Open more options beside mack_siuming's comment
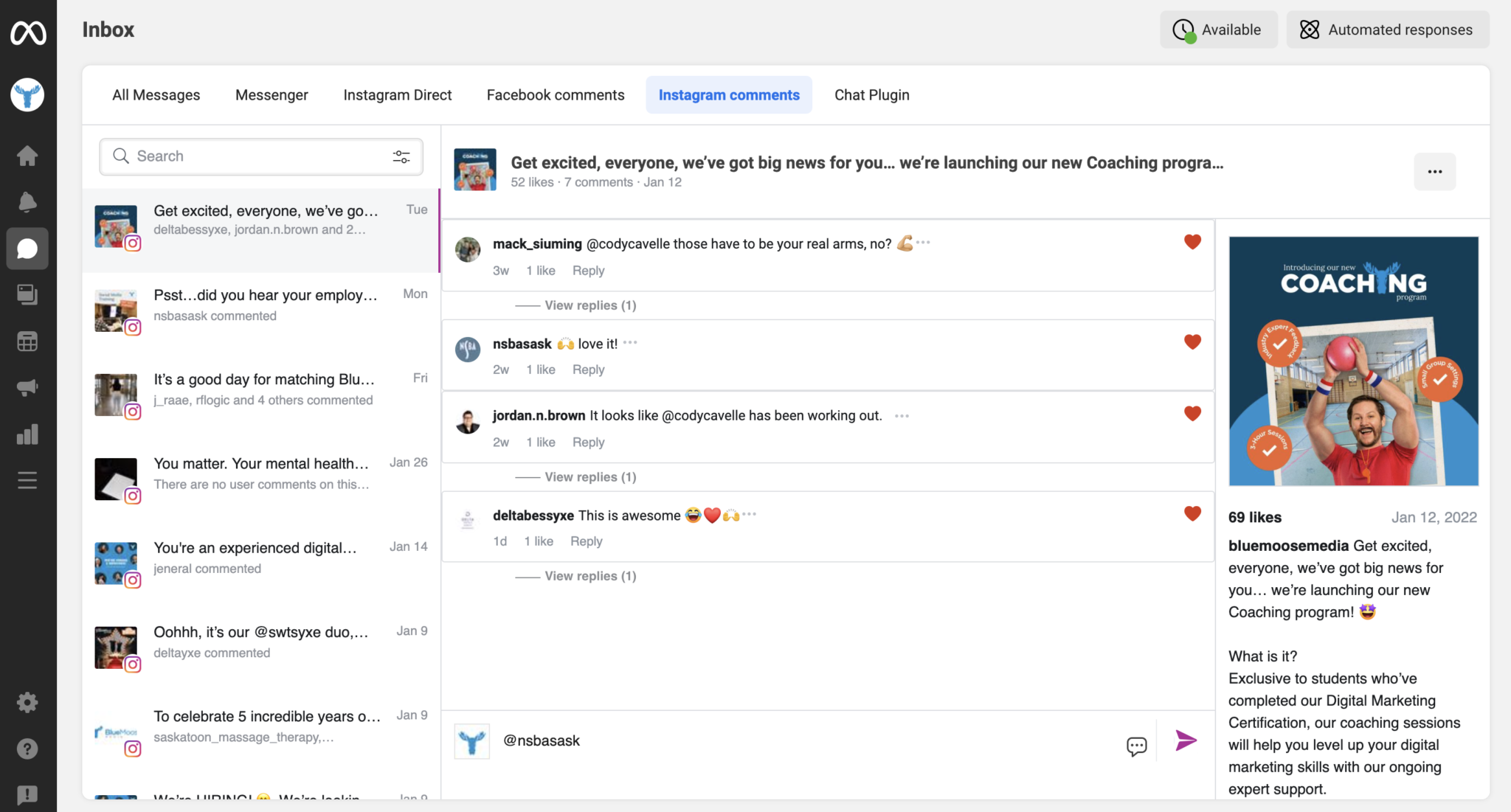This screenshot has height=812, width=1511. point(923,243)
